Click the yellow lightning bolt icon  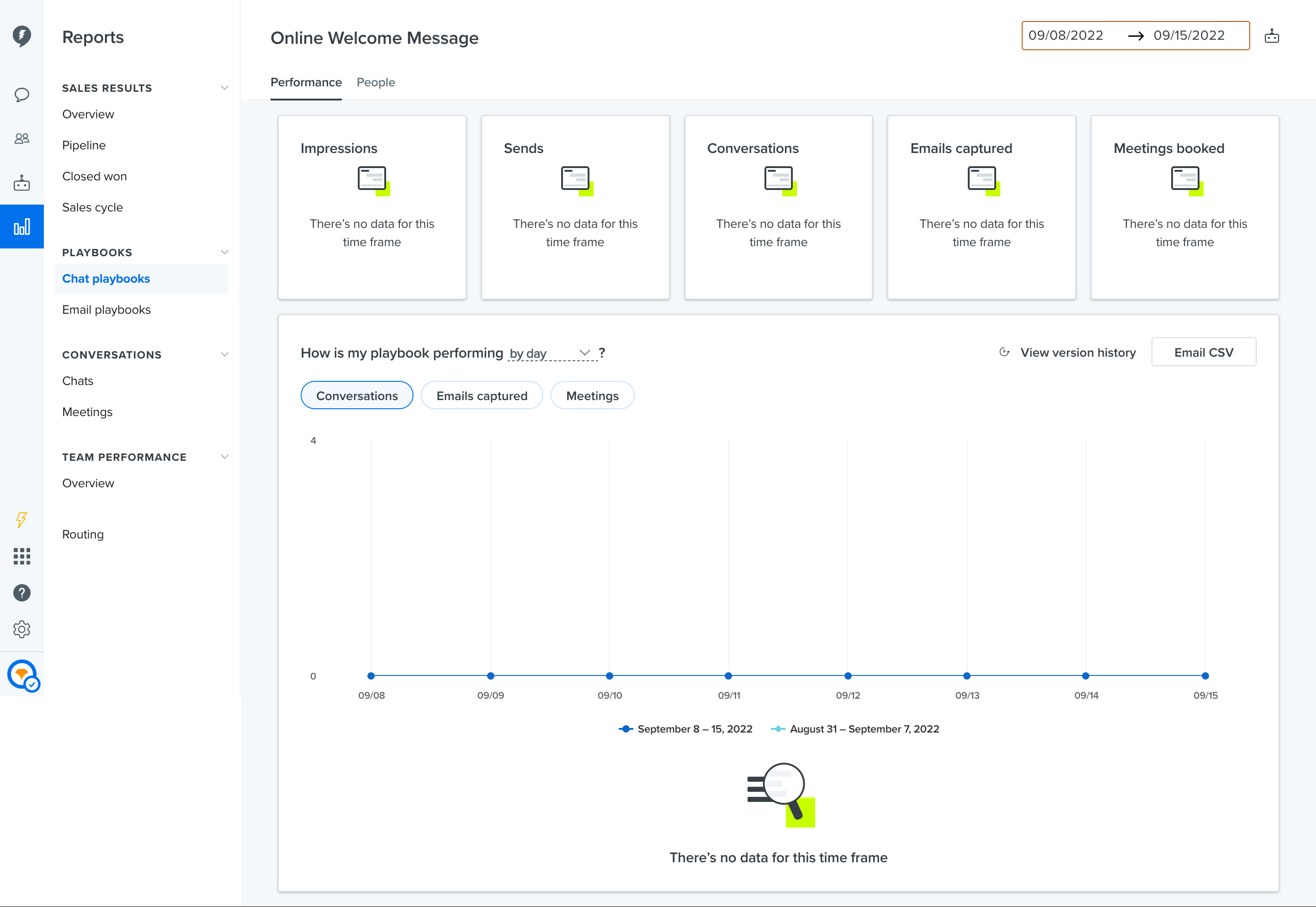click(21, 520)
